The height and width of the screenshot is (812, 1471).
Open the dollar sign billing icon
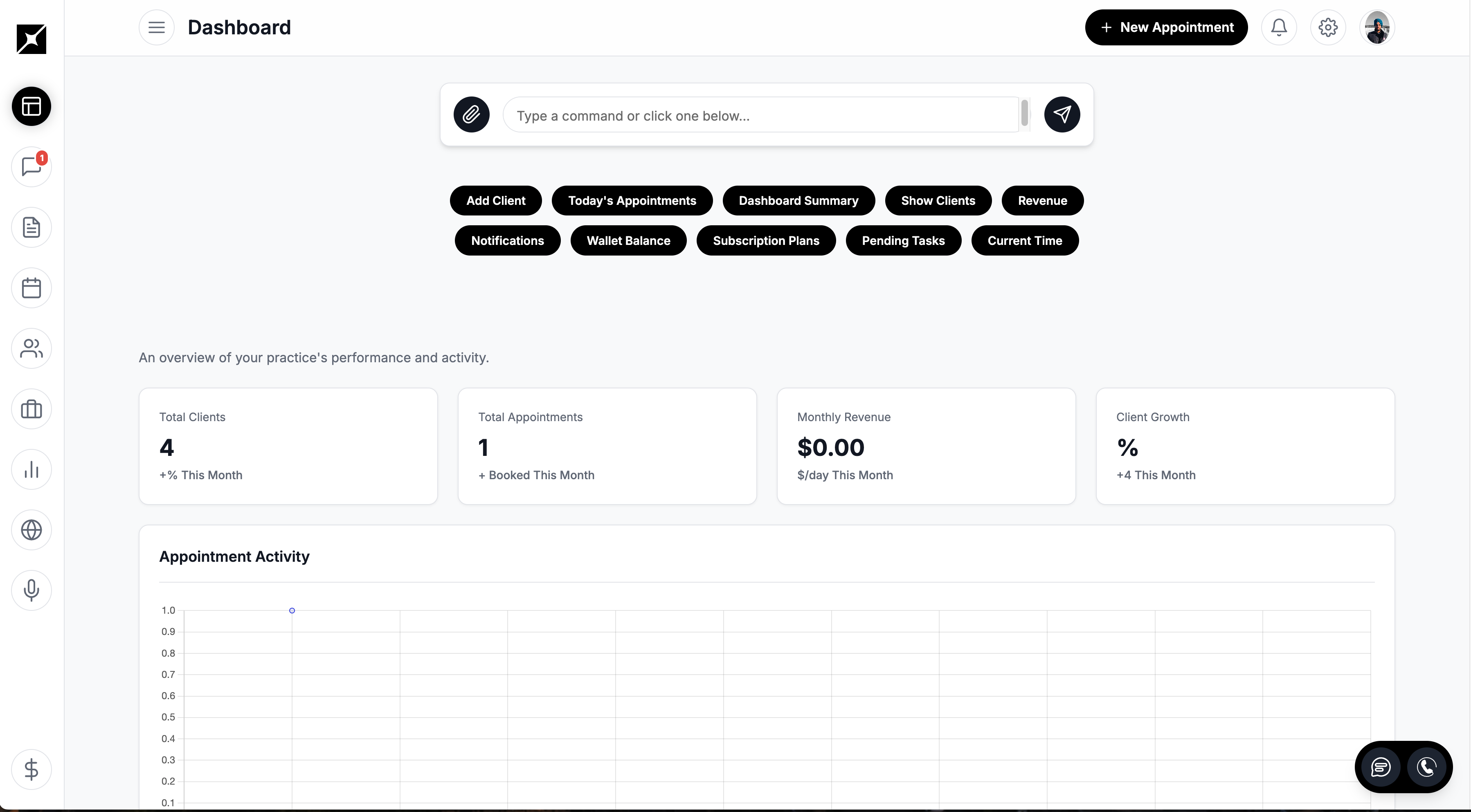31,770
